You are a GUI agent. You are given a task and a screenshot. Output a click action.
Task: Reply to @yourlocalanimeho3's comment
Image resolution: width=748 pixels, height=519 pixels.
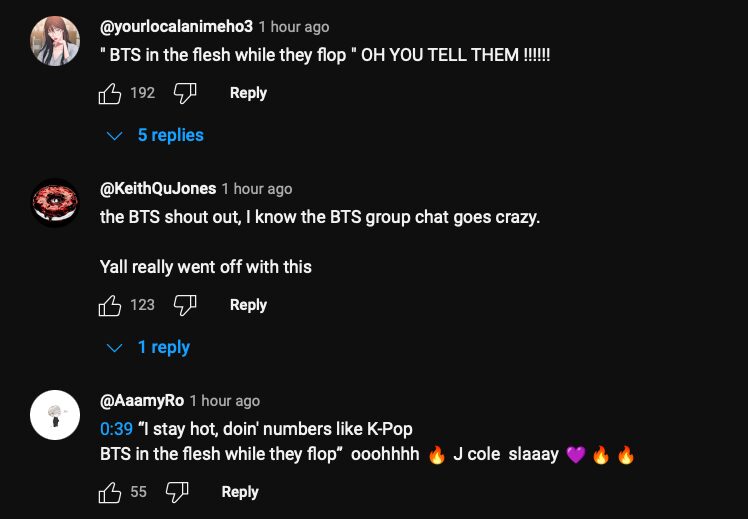(x=248, y=93)
